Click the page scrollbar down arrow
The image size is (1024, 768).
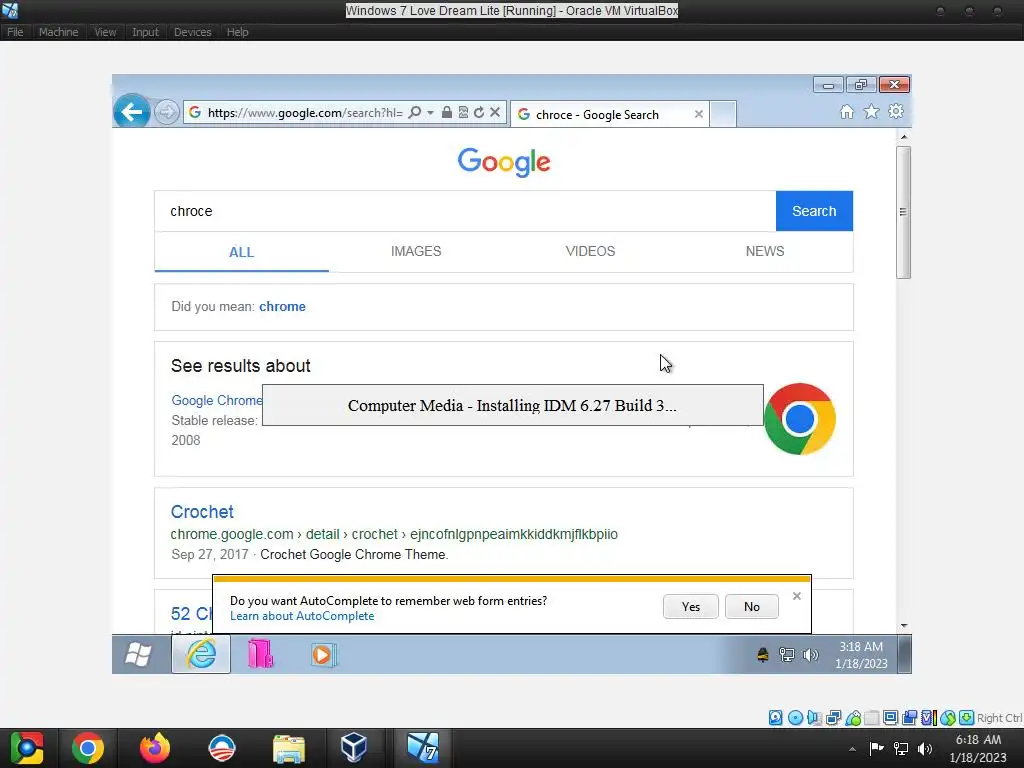[x=904, y=626]
